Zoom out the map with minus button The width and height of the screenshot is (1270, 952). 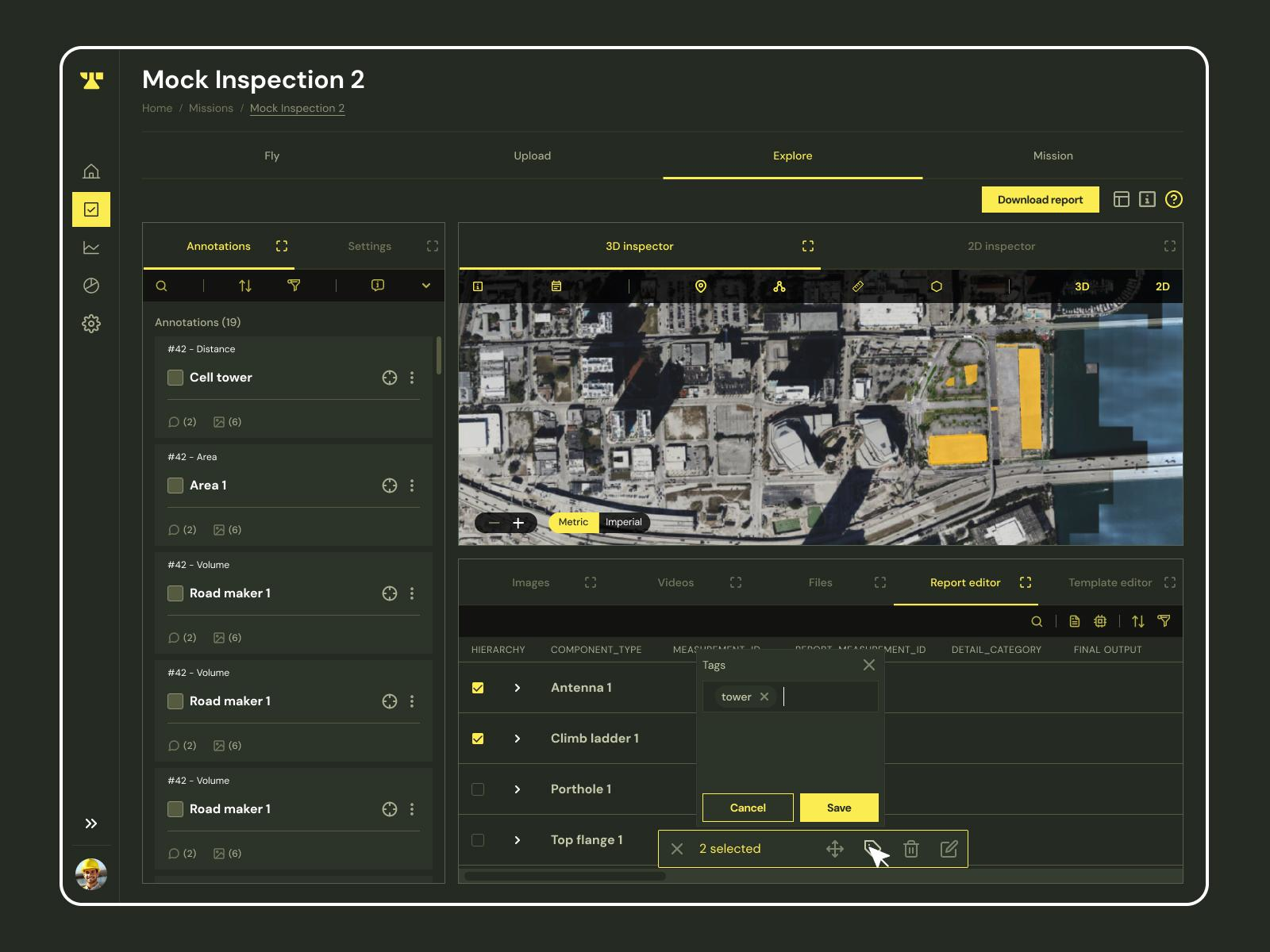pyautogui.click(x=494, y=523)
